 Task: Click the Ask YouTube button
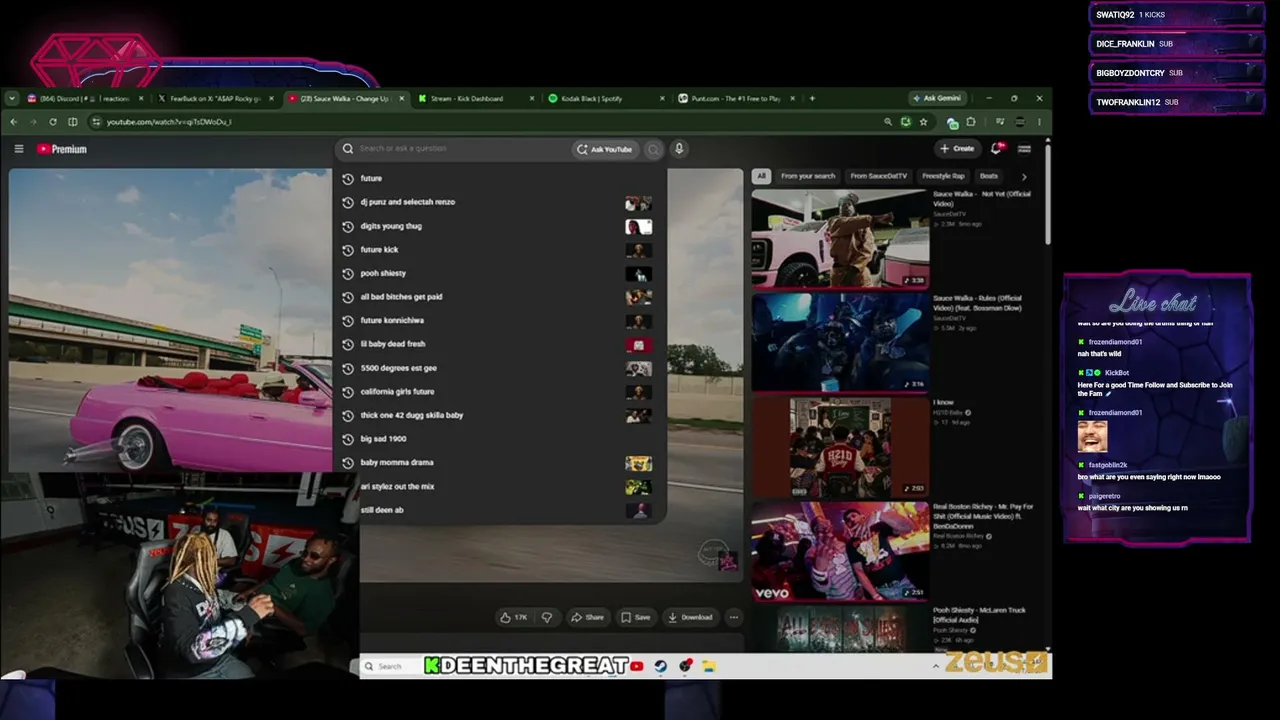[604, 149]
